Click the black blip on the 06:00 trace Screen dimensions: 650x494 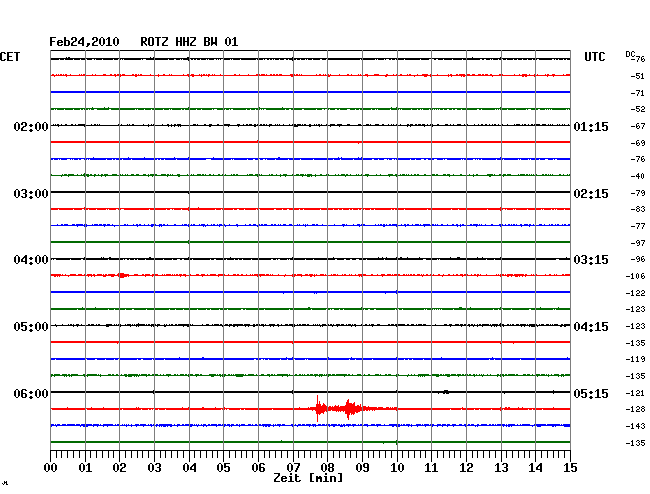(x=445, y=392)
